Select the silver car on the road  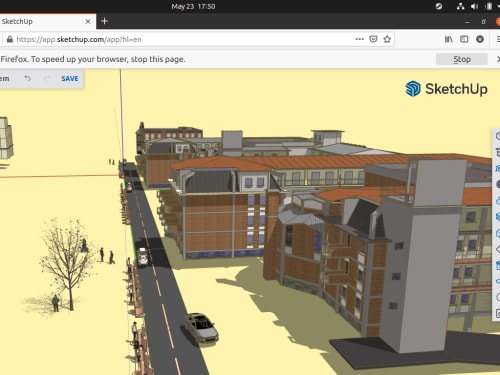tap(201, 328)
